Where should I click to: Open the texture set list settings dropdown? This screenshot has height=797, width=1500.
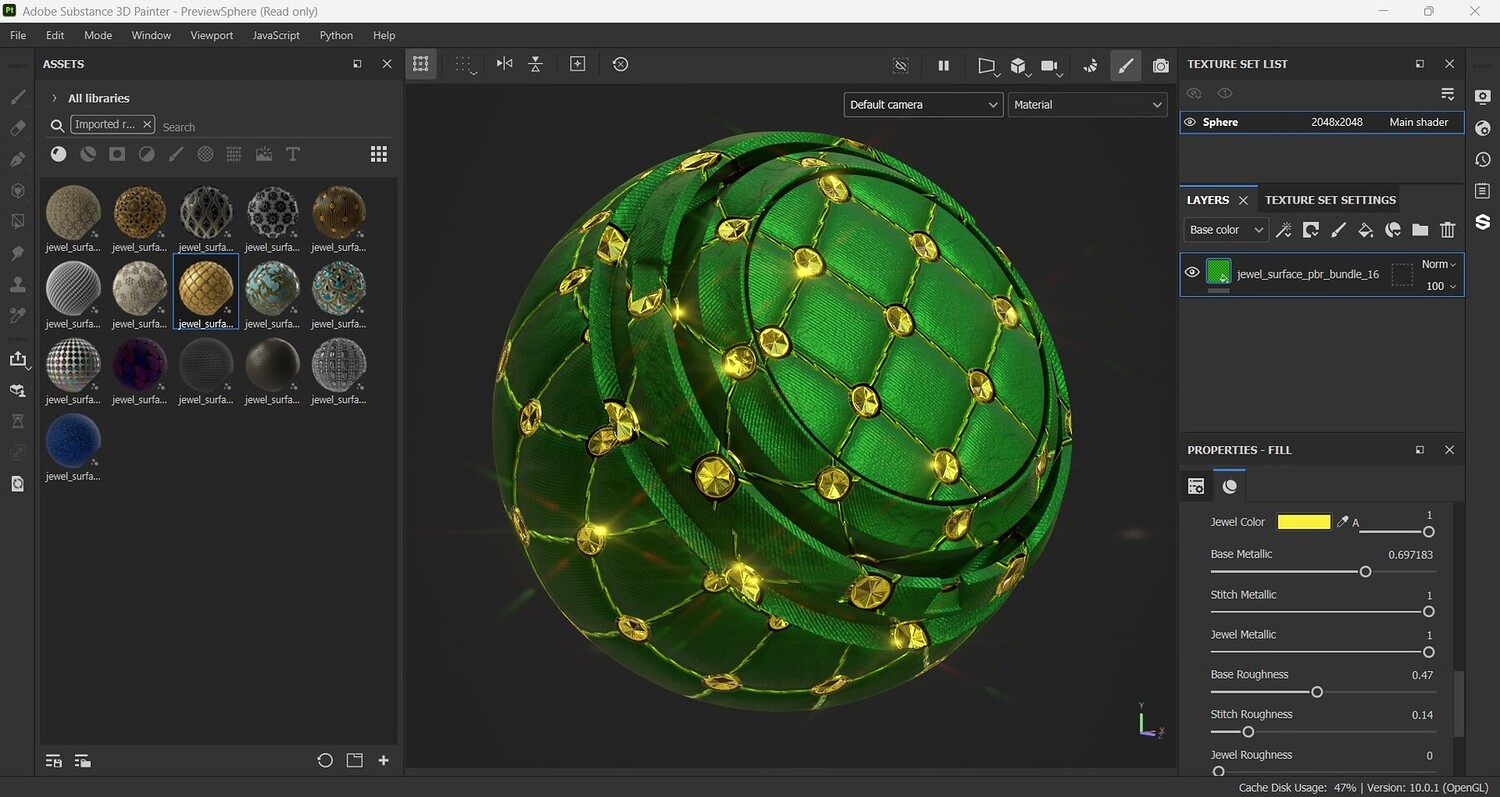tap(1447, 94)
